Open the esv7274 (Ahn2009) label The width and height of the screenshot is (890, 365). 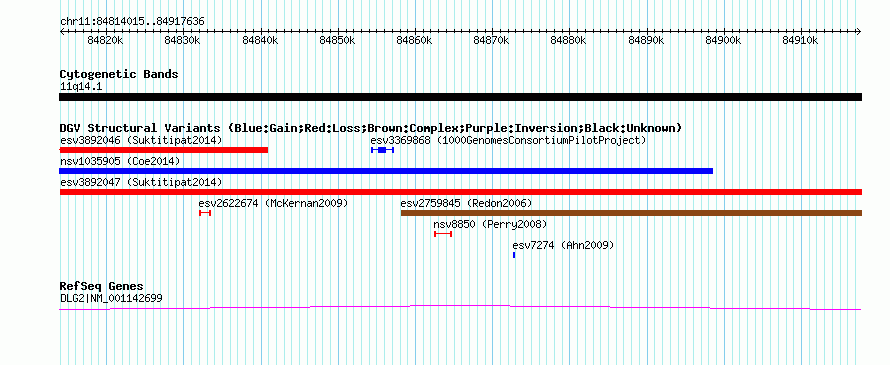(x=563, y=245)
